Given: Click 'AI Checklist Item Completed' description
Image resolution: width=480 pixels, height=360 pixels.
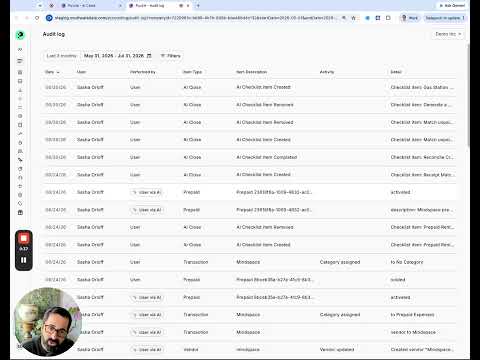Looking at the screenshot, I should coord(267,157).
